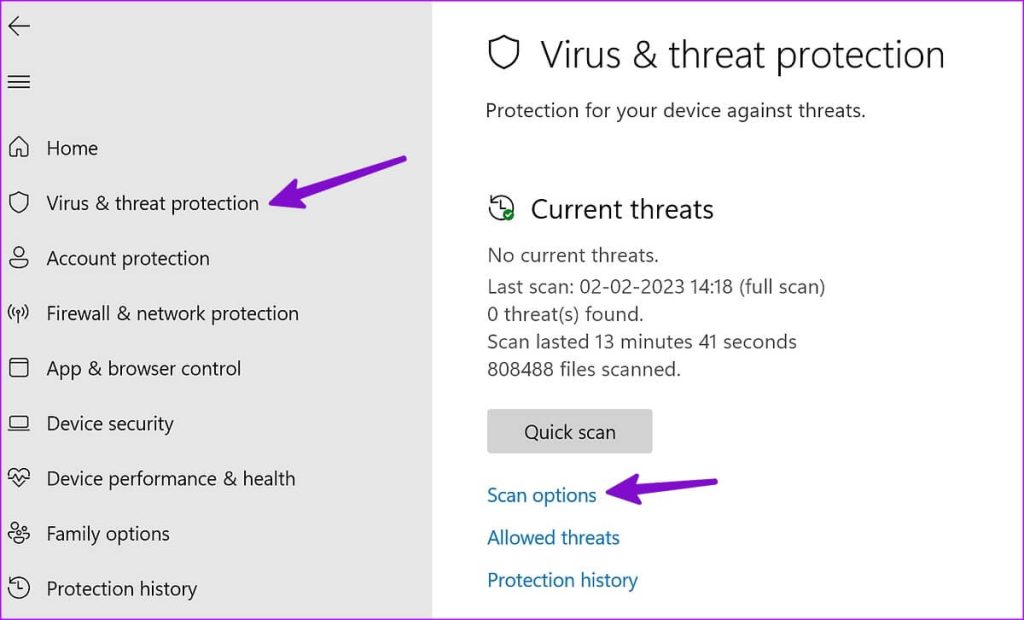Open the Scan options link

[541, 494]
